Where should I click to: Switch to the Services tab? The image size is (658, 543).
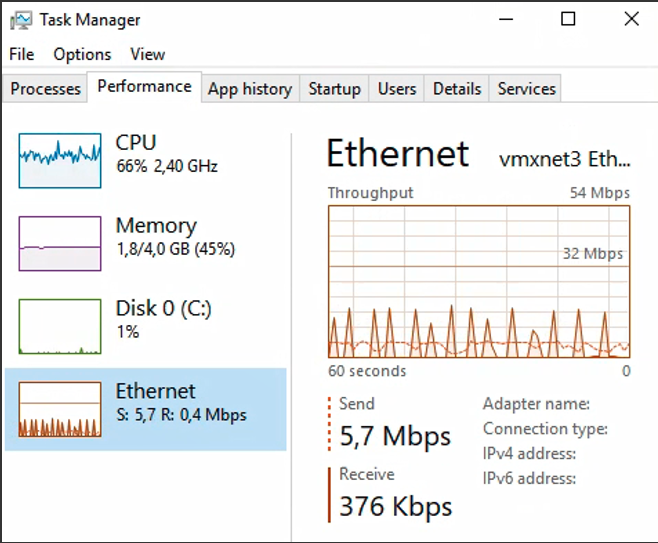pos(526,89)
